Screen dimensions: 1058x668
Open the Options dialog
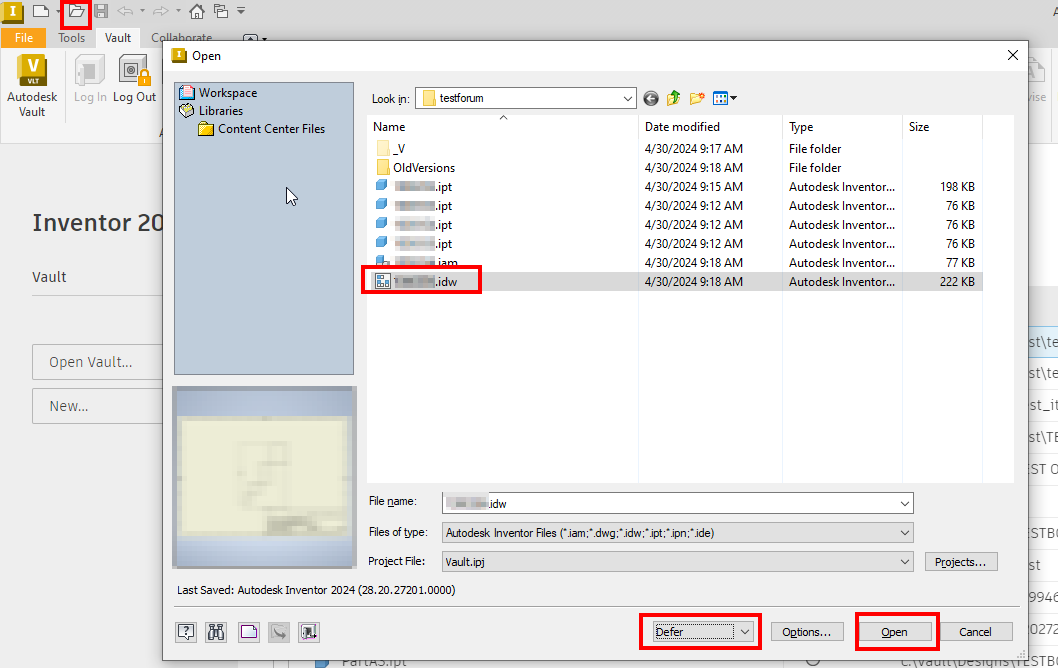[x=806, y=631]
